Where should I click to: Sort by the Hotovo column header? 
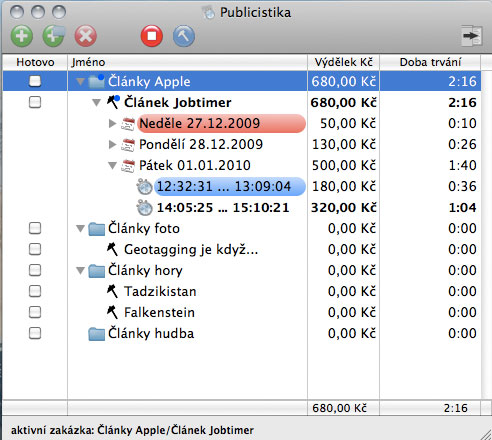(x=35, y=62)
